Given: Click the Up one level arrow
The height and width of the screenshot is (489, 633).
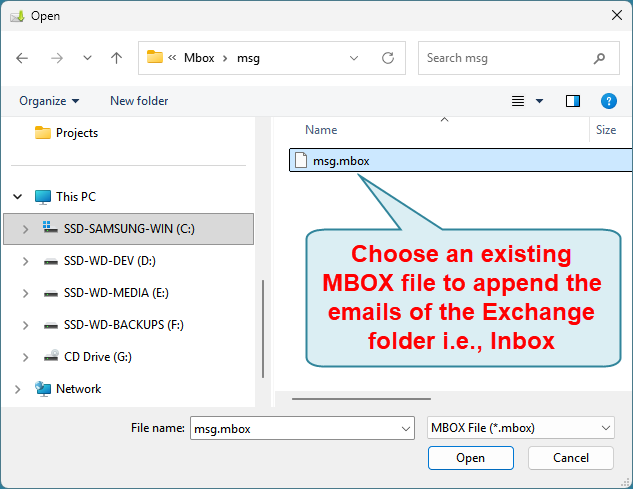Looking at the screenshot, I should pos(116,58).
